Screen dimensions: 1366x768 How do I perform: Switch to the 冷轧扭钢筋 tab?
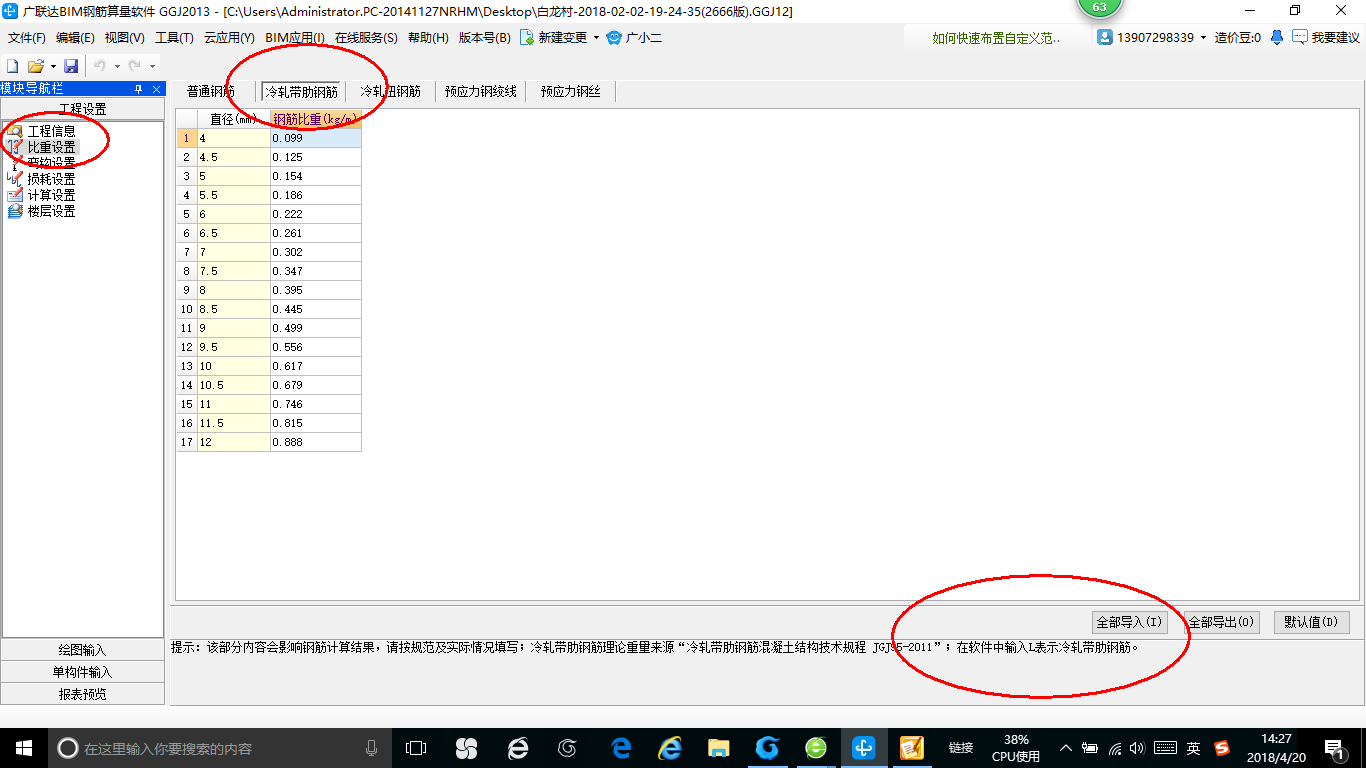[390, 91]
